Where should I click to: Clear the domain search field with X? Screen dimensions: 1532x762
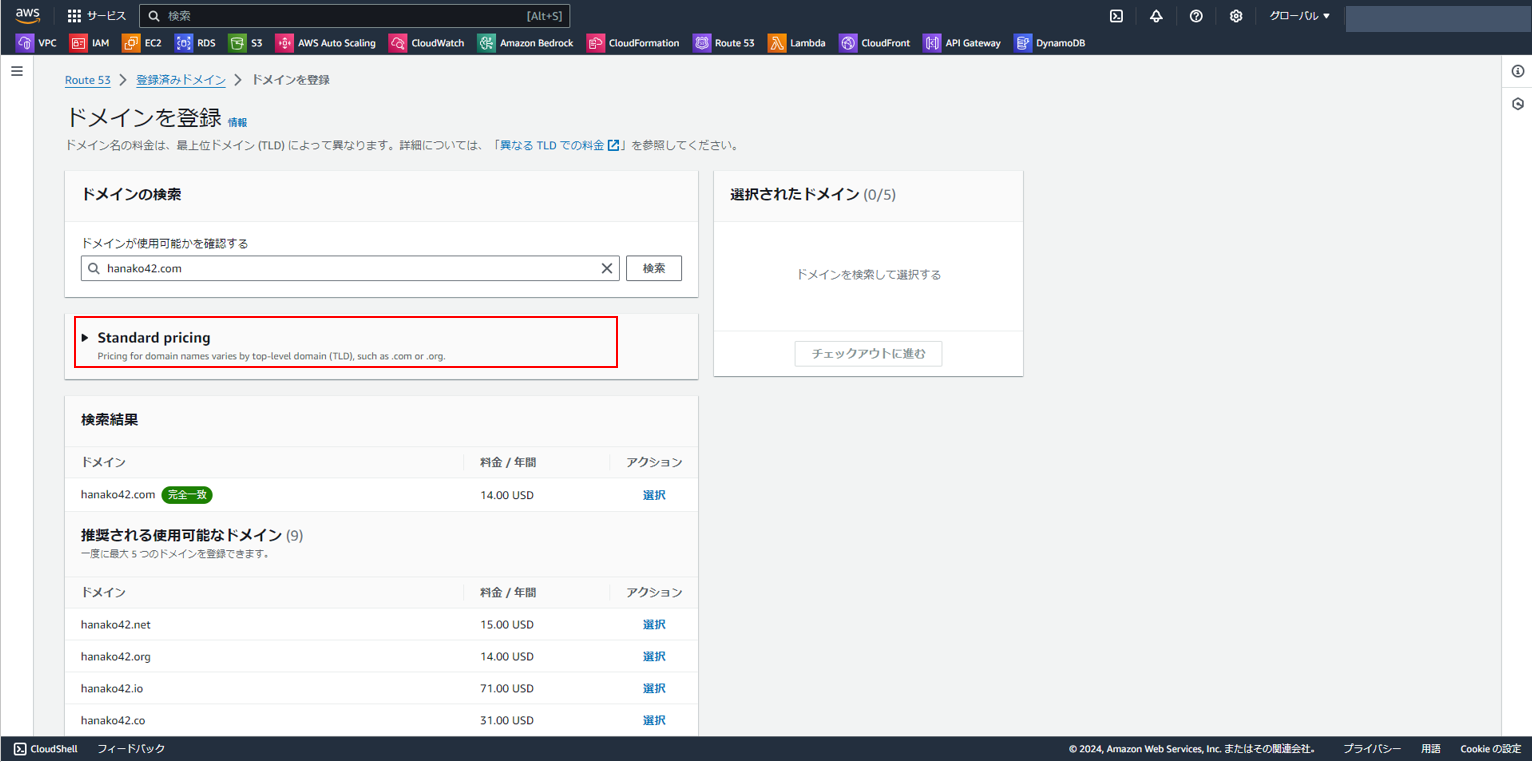pyautogui.click(x=606, y=268)
